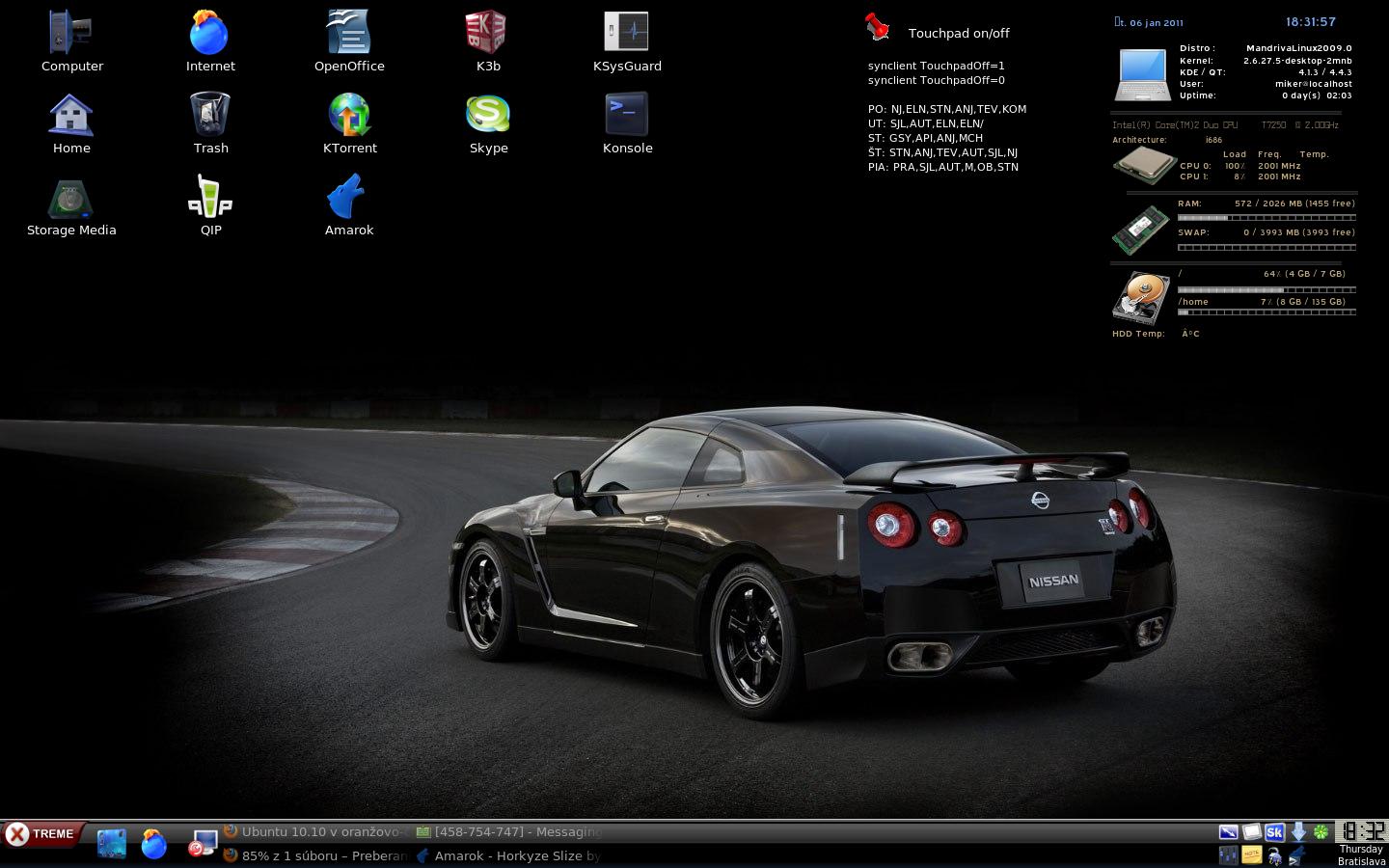Open the XTREME start menu button
Image resolution: width=1389 pixels, height=868 pixels.
click(43, 834)
